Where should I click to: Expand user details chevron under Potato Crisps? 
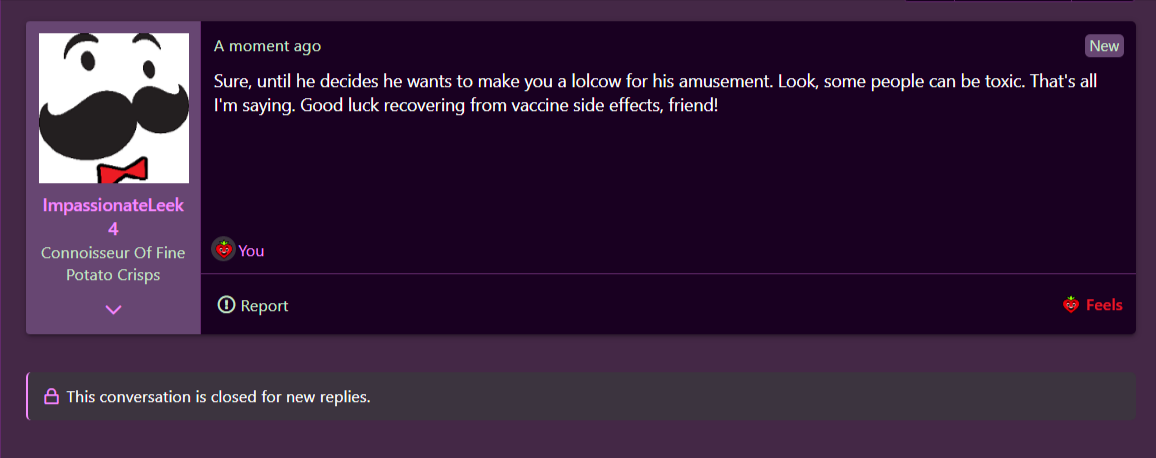pyautogui.click(x=114, y=310)
